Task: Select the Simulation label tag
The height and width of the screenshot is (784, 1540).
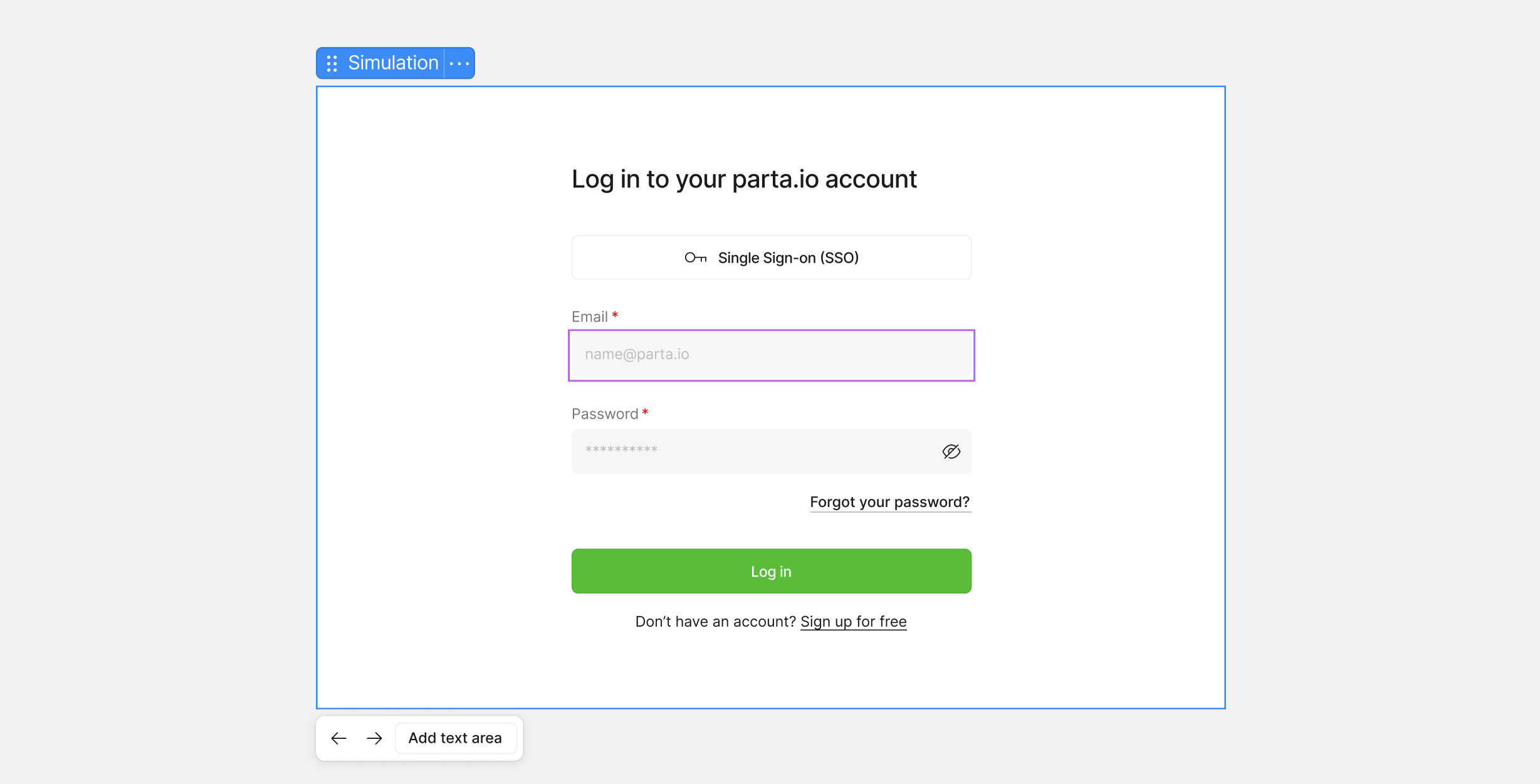Action: [x=393, y=63]
